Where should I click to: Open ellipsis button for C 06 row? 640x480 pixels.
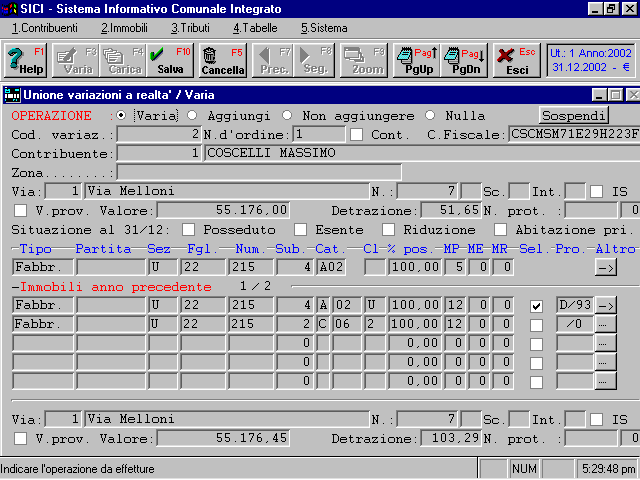[606, 324]
